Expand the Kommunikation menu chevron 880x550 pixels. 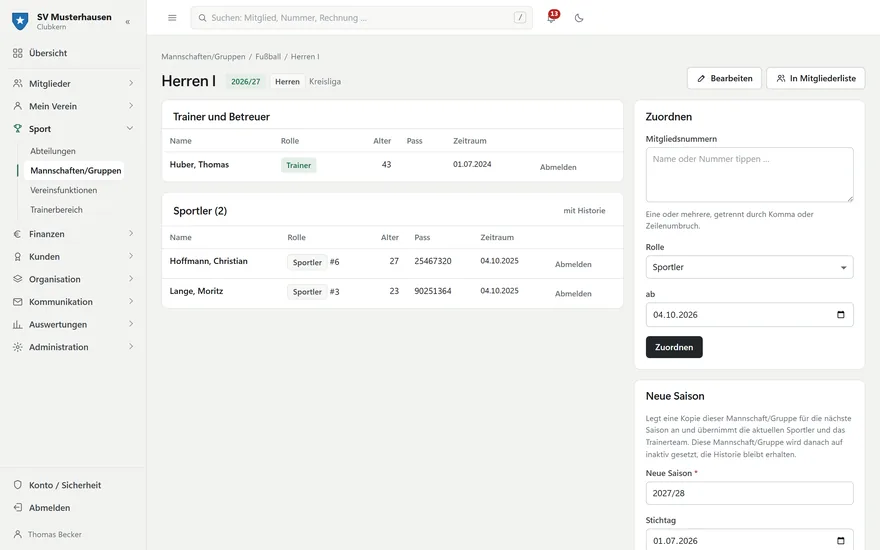point(131,301)
